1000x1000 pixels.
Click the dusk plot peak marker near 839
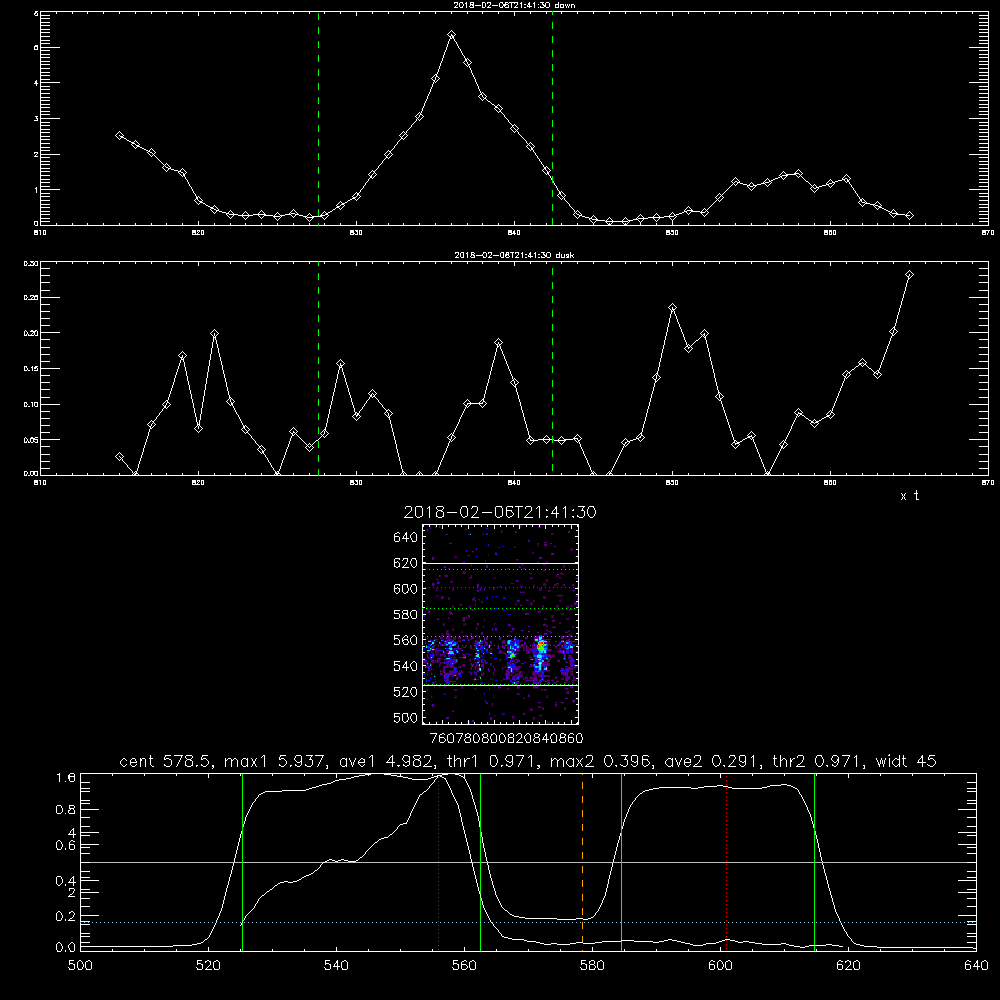[499, 342]
